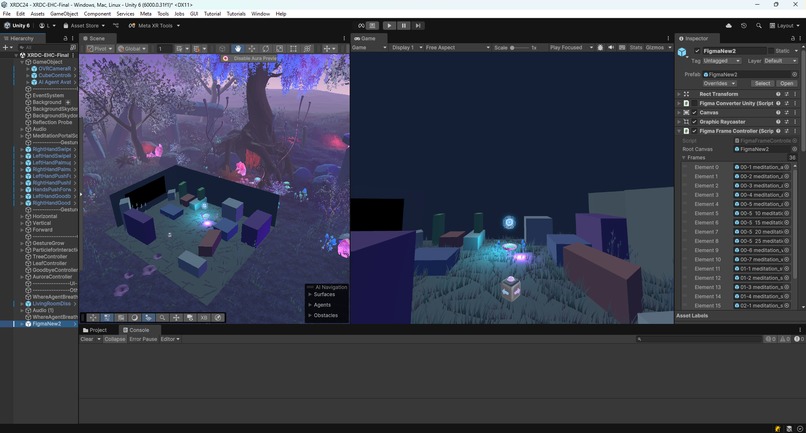Click the FigmaNew2 GameObject cube icon

coord(682,52)
